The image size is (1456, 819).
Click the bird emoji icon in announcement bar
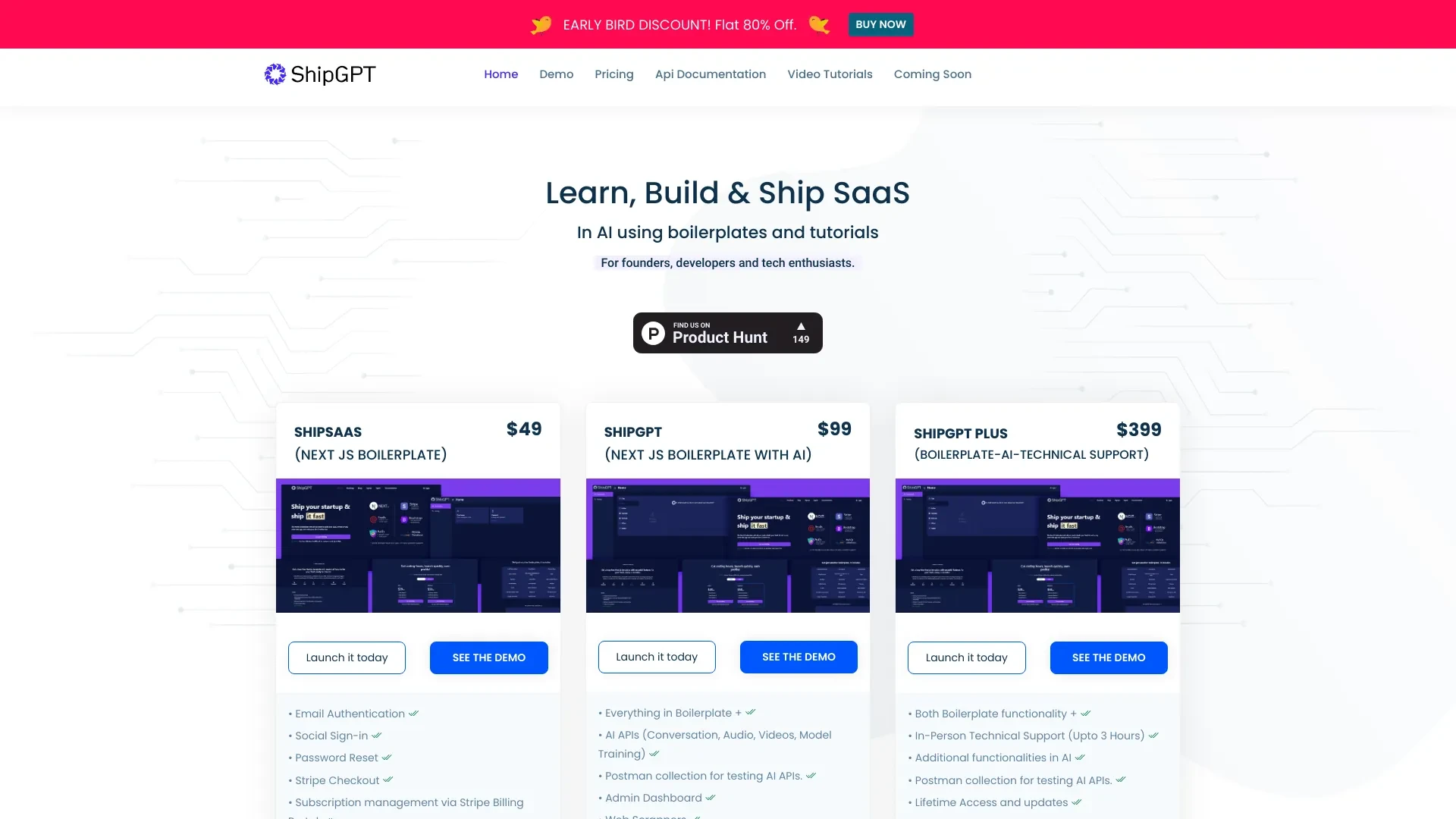[x=541, y=24]
